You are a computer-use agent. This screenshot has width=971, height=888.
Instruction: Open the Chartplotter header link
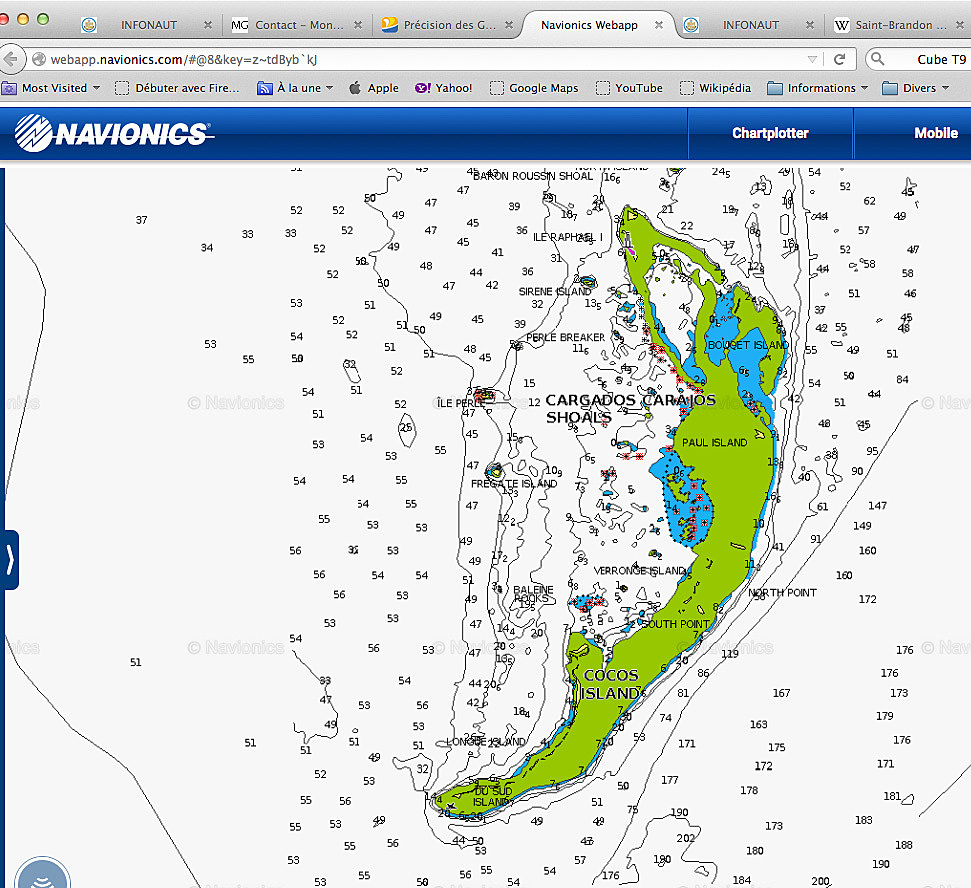(x=770, y=133)
